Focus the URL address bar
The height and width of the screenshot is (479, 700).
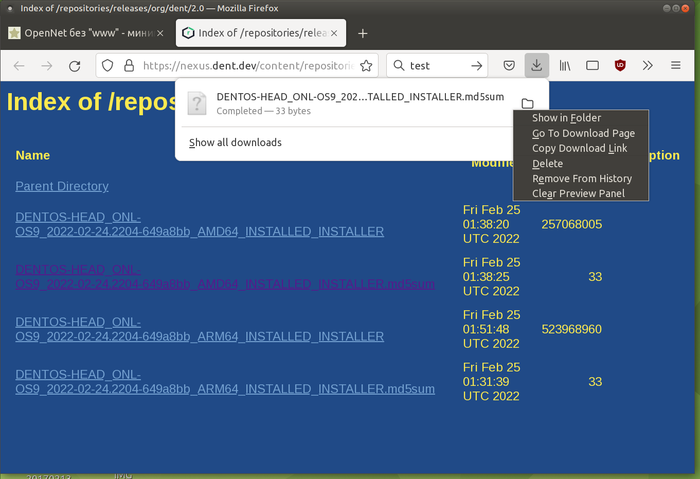click(248, 66)
